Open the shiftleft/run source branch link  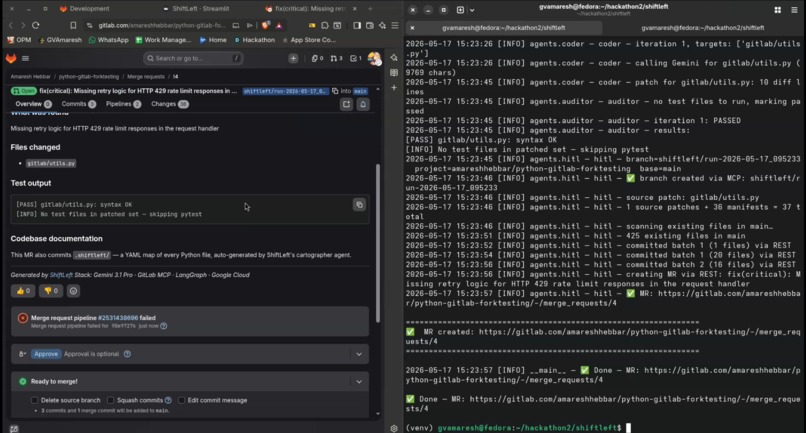click(285, 91)
